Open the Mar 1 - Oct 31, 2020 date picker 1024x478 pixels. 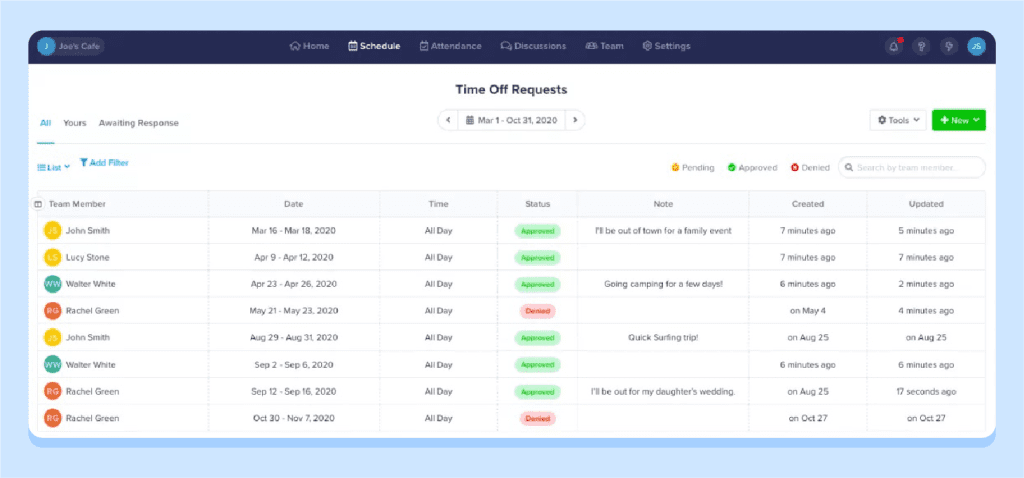coord(511,120)
